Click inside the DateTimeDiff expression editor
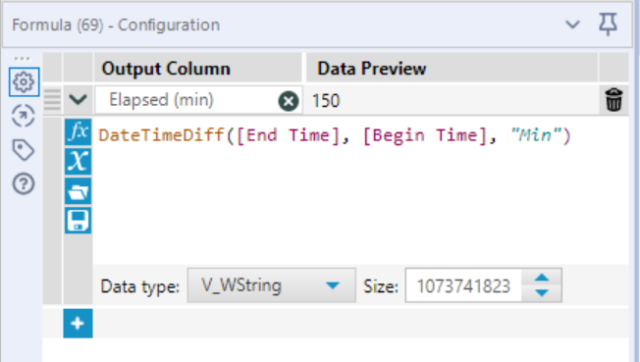This screenshot has width=640, height=362. 361,191
